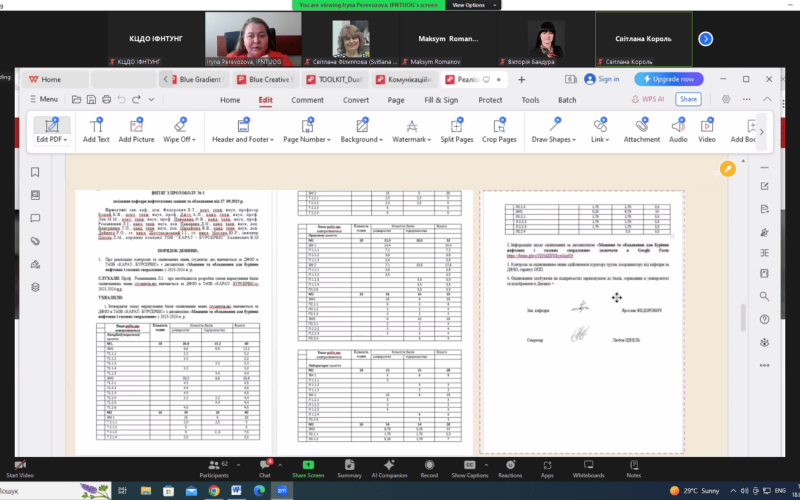Open page thumbnails panel in sidebar
800x500 pixels.
[35, 195]
